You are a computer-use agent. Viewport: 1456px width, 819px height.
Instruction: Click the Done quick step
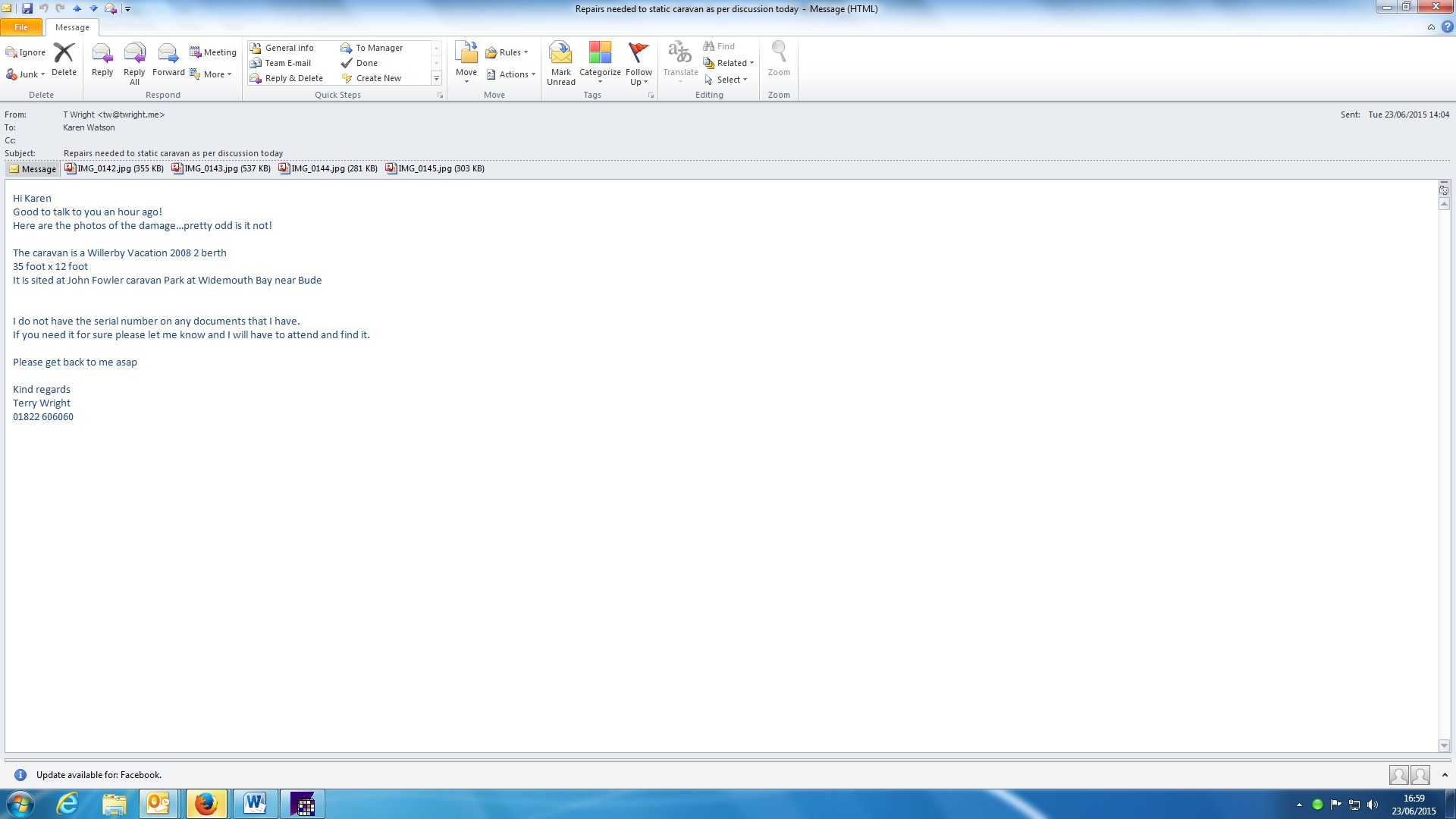tap(366, 63)
